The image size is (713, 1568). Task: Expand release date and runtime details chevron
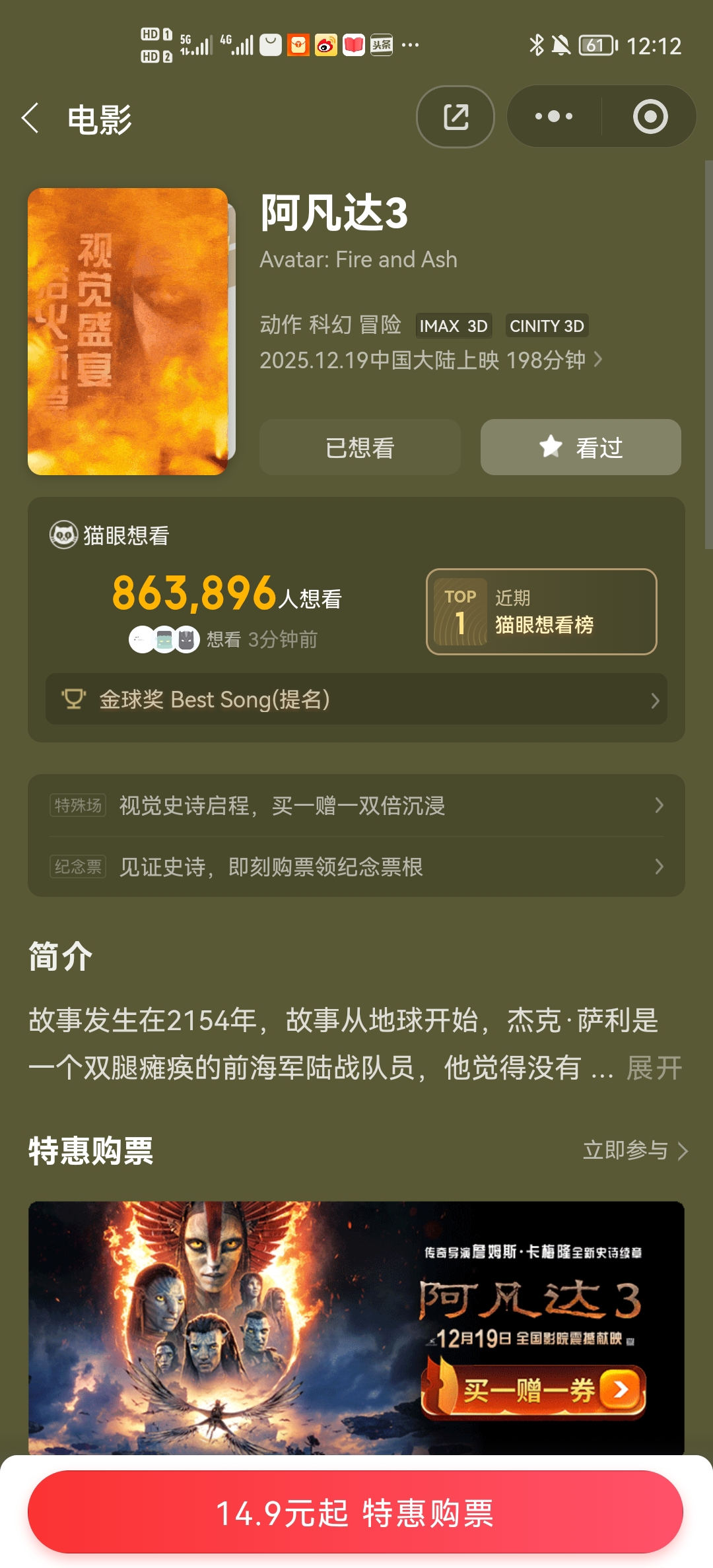(x=598, y=359)
